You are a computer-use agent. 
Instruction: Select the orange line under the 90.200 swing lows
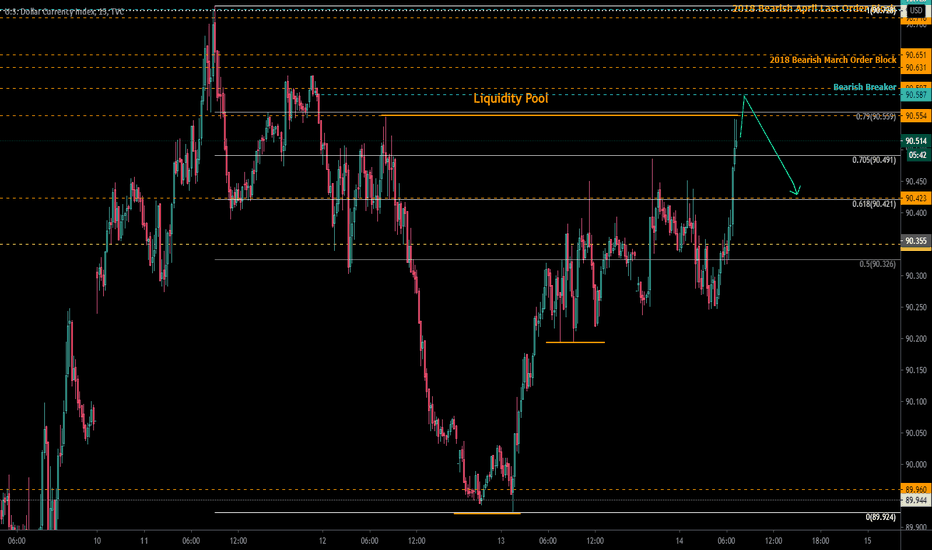(x=575, y=342)
